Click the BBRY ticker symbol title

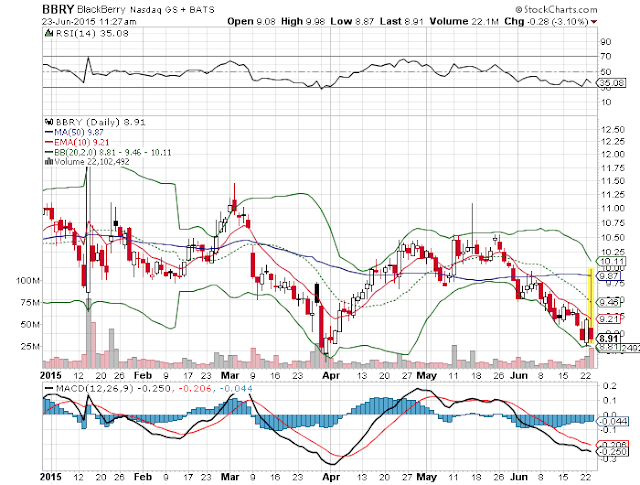tap(58, 9)
